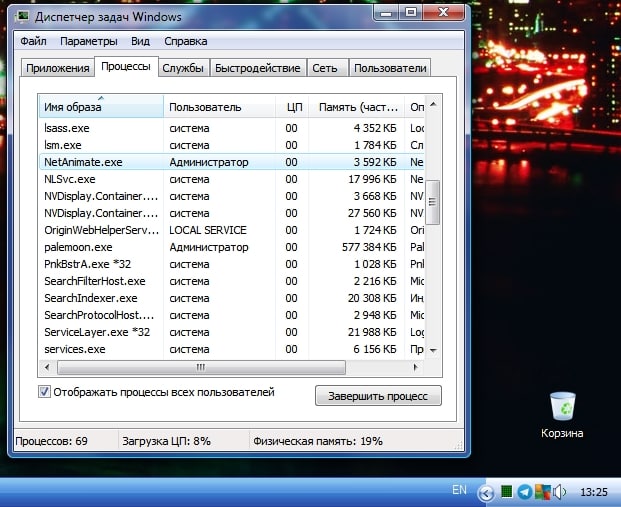Select the ServiceLayer.exe *32 process

pyautogui.click(x=232, y=332)
